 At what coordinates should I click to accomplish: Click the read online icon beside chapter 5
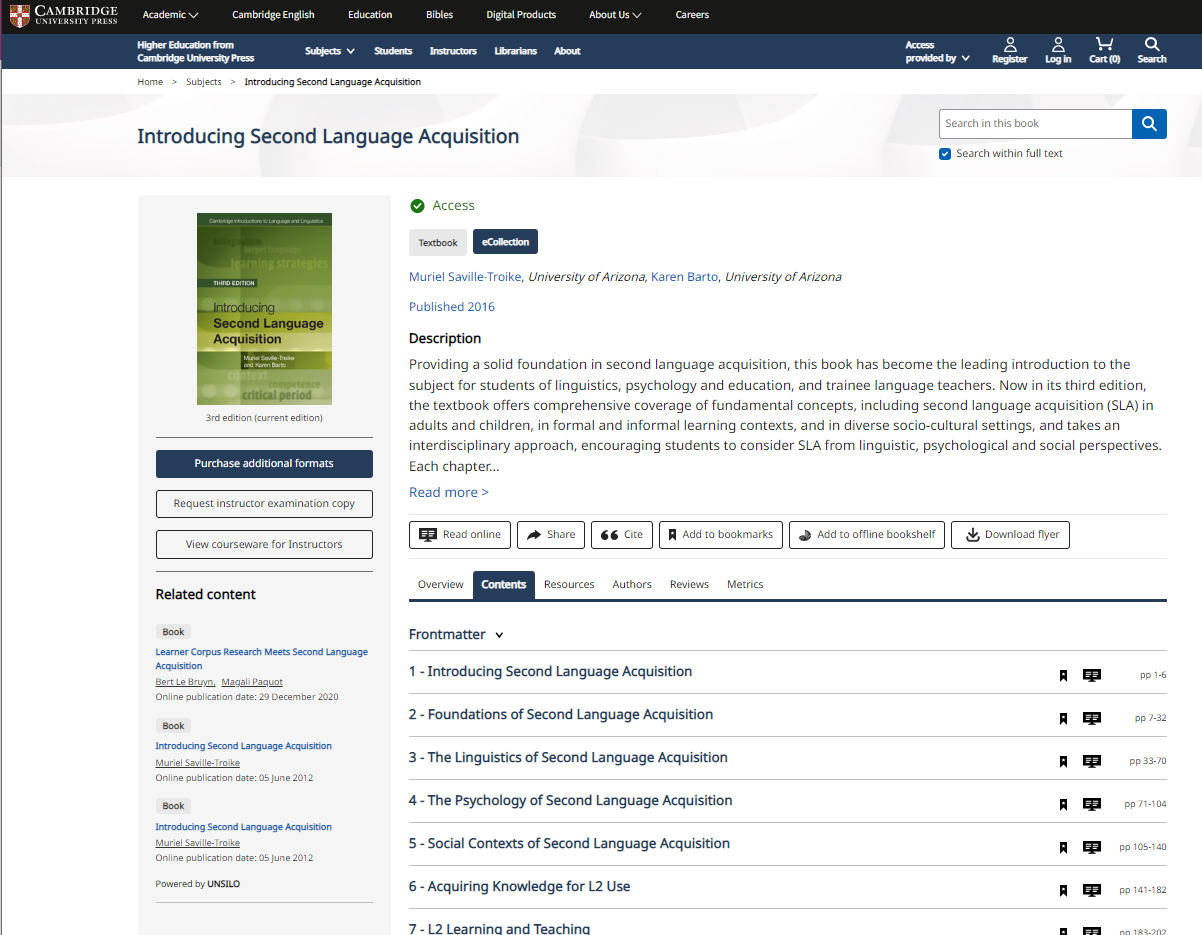(x=1092, y=847)
